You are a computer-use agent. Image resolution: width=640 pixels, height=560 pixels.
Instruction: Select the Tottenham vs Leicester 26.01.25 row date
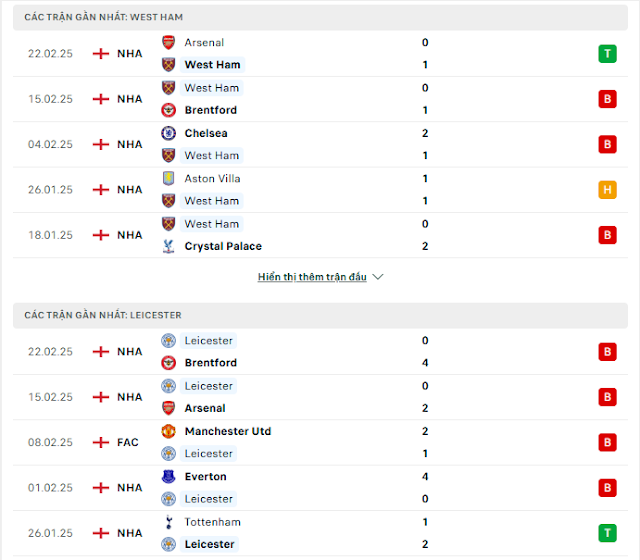pyautogui.click(x=50, y=533)
